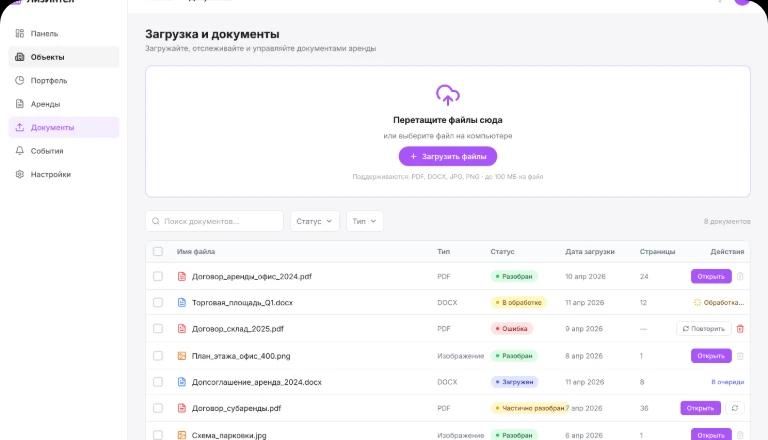The width and height of the screenshot is (768, 440).
Task: Go to Портфель in the sidebar
Action: point(49,80)
